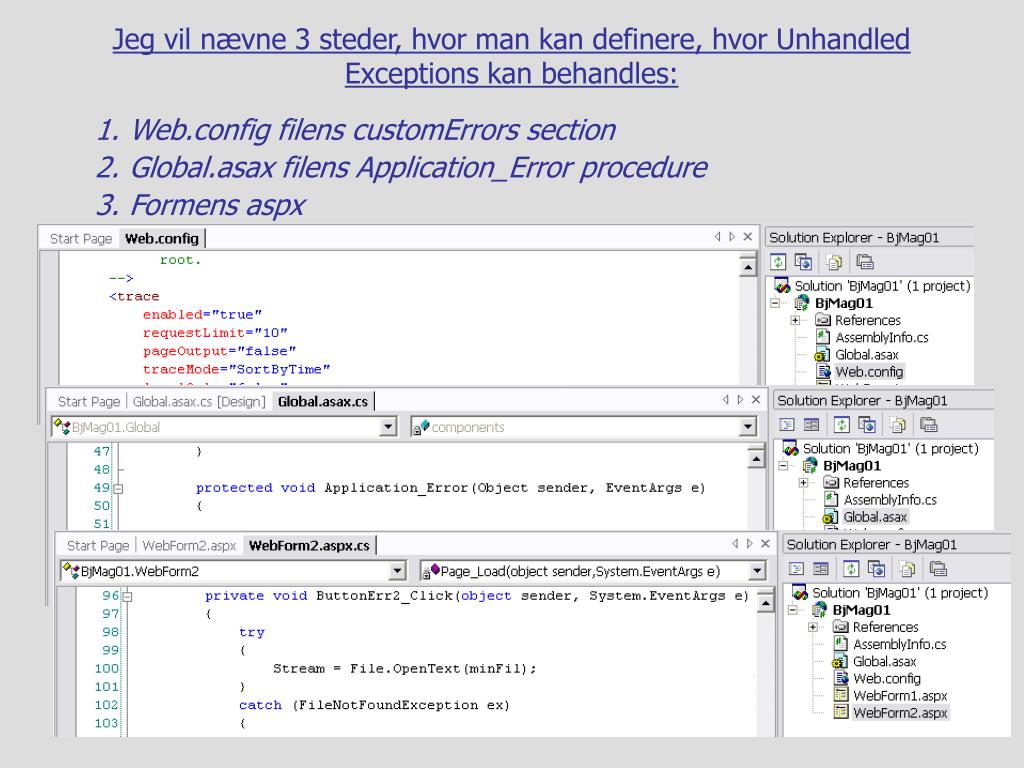Select the WebForm2.aspx.cs code tab
This screenshot has width=1024, height=768.
pyautogui.click(x=309, y=545)
